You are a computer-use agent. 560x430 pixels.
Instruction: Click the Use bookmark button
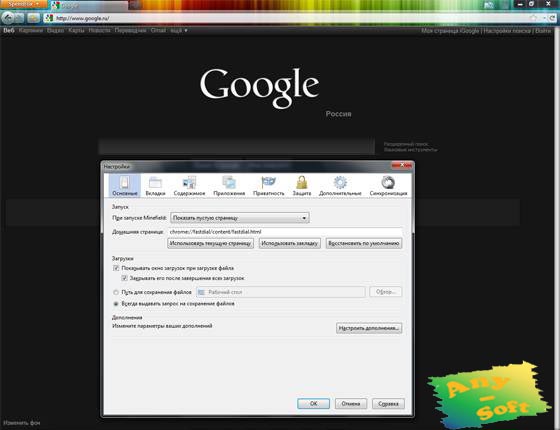click(290, 243)
